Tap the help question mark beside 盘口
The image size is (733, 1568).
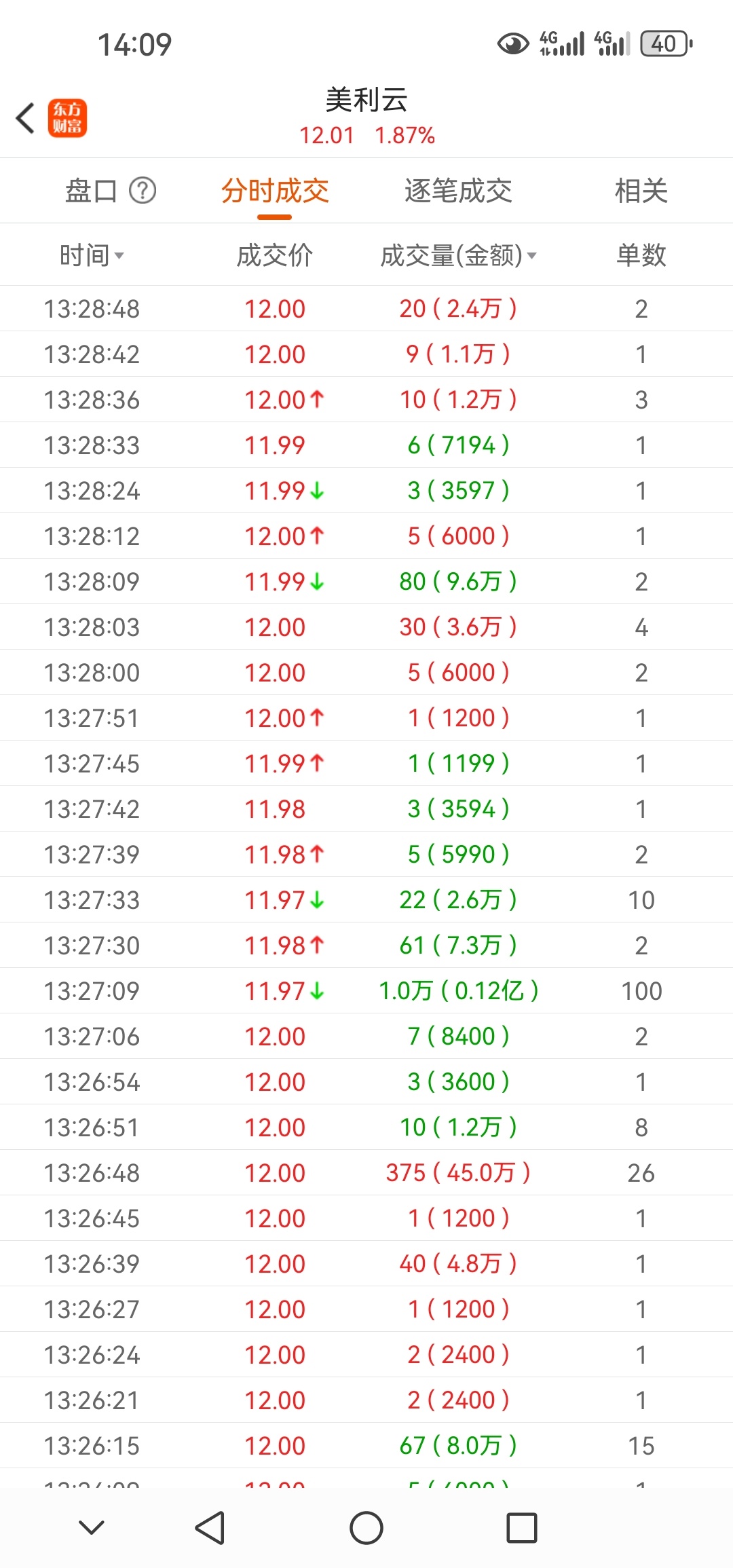(x=143, y=191)
